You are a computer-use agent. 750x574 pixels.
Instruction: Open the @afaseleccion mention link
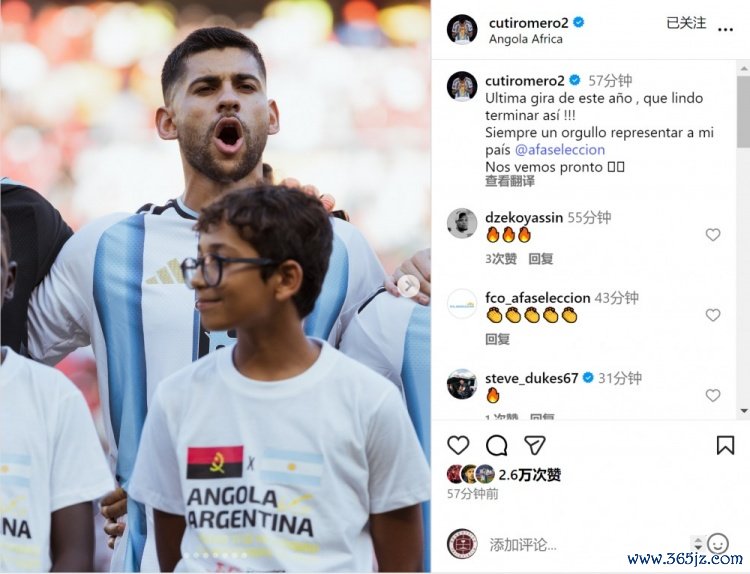coord(560,150)
